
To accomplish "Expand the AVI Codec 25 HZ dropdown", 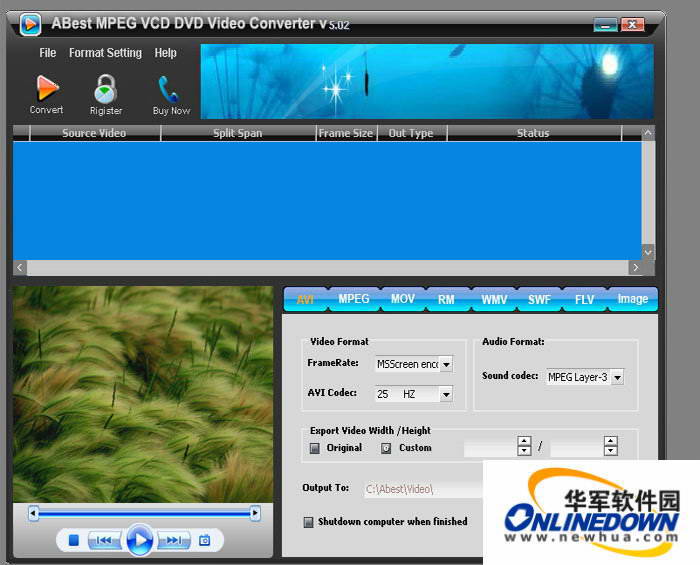I will (446, 394).
